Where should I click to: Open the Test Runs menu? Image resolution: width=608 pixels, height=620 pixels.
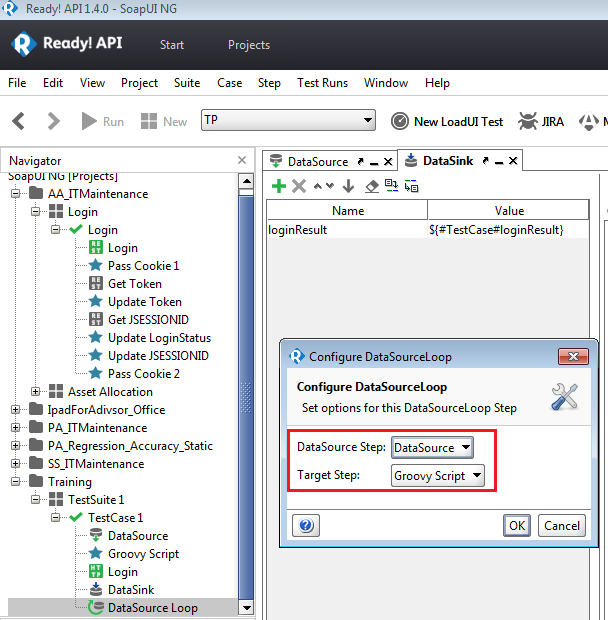tap(323, 83)
